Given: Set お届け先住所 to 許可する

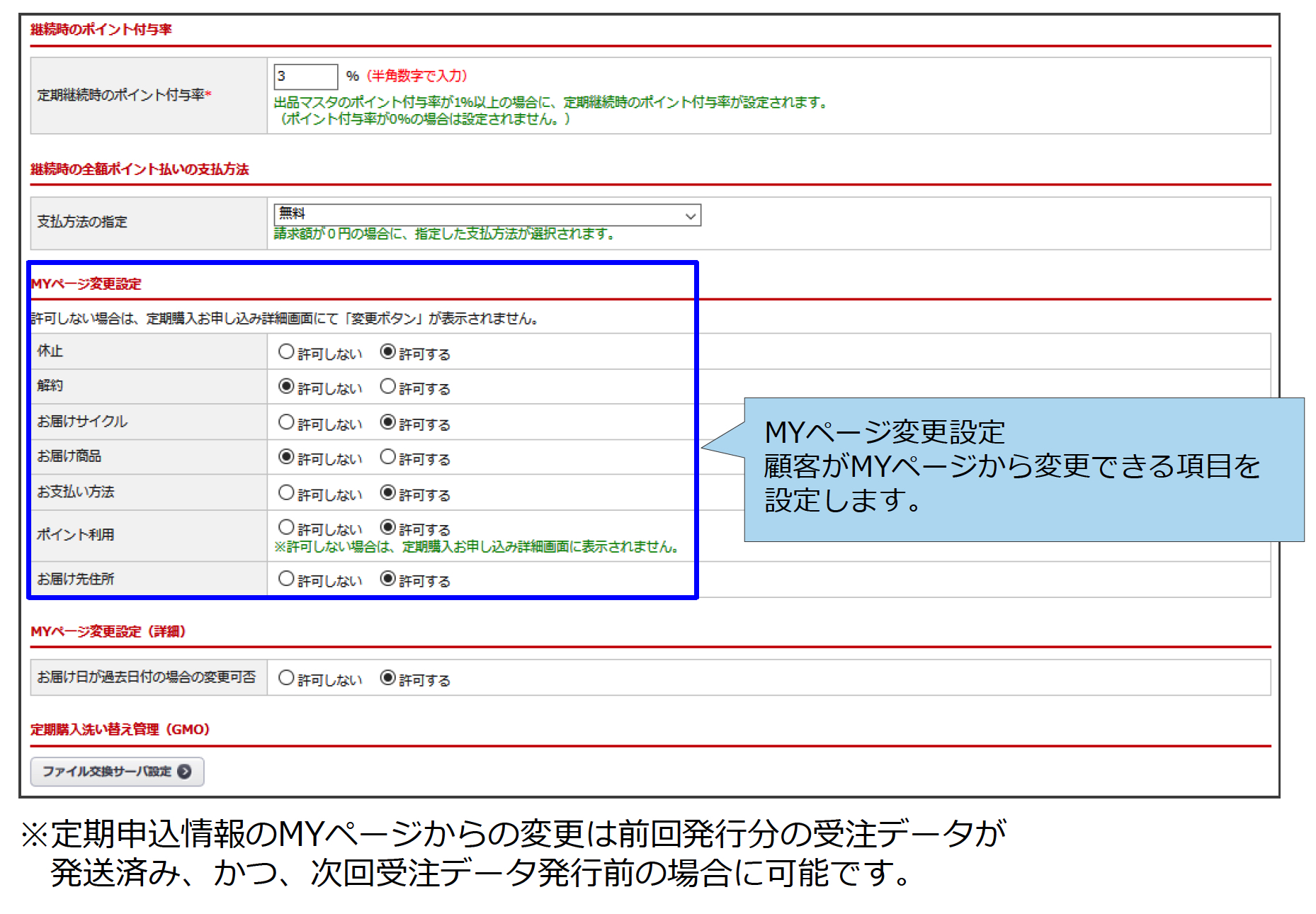Looking at the screenshot, I should coord(387,579).
